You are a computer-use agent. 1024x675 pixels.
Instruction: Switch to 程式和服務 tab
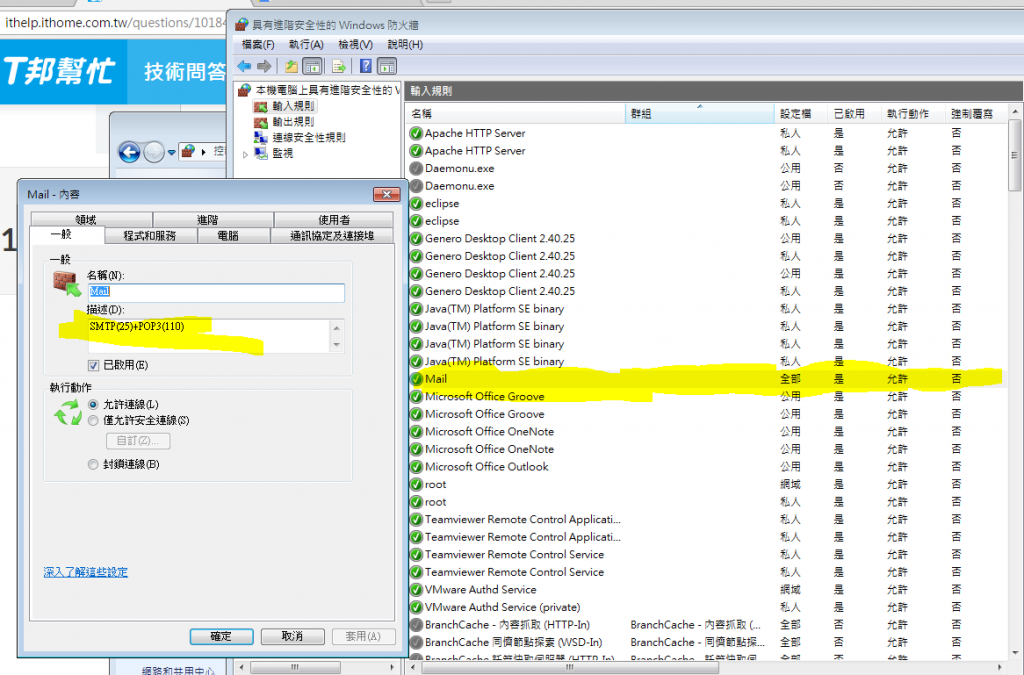150,236
